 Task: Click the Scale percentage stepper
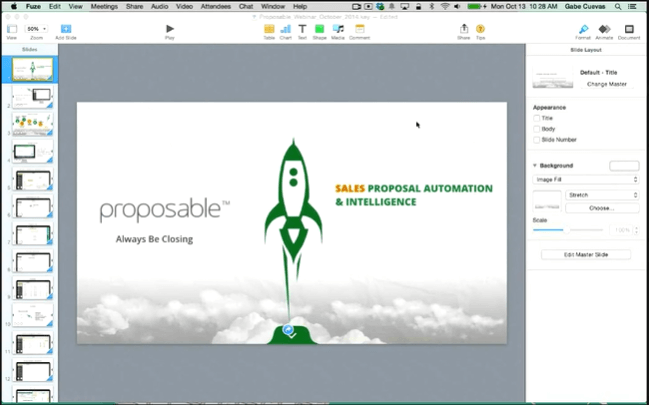pos(636,230)
